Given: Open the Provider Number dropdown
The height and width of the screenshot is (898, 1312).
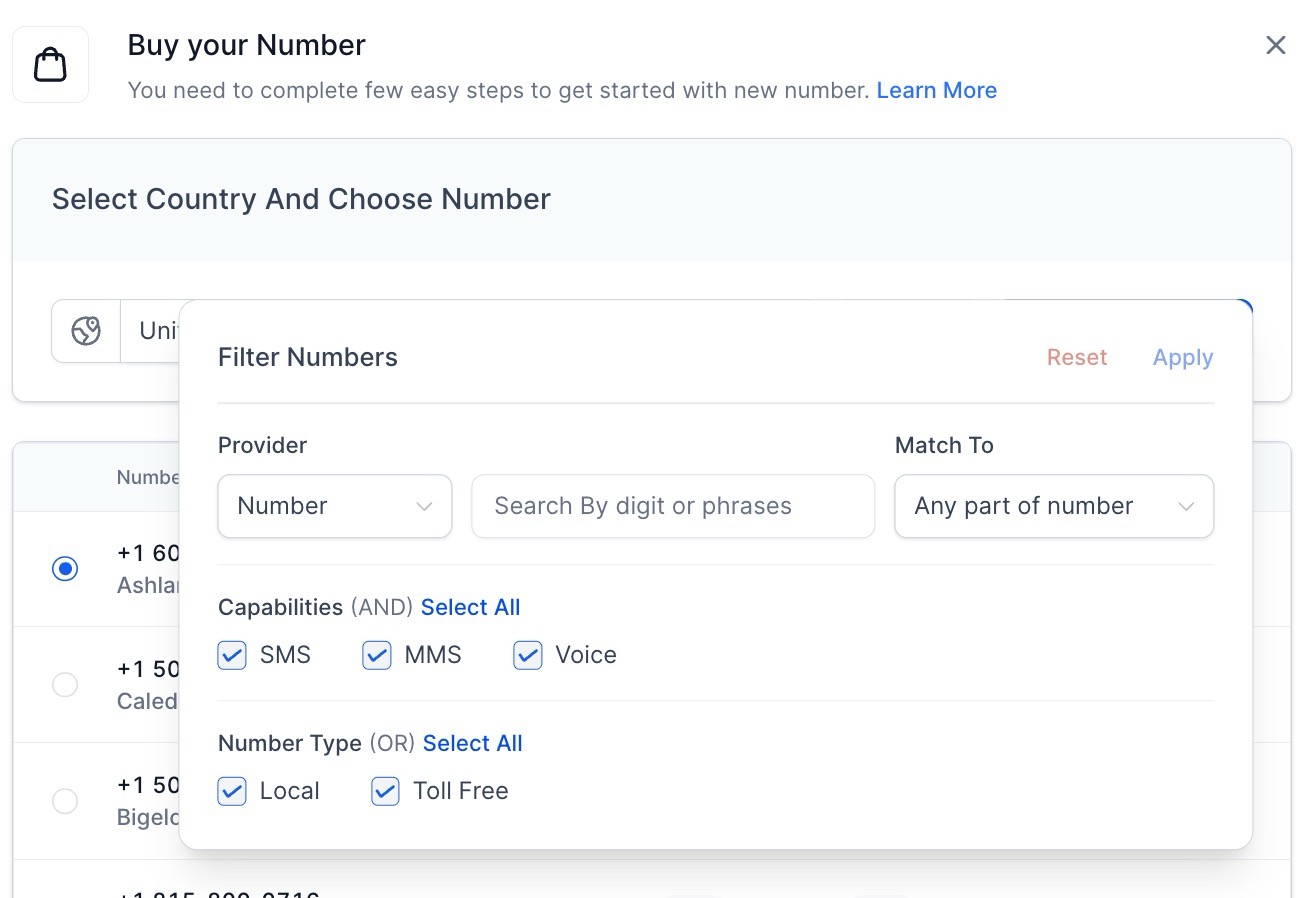Looking at the screenshot, I should click(334, 506).
